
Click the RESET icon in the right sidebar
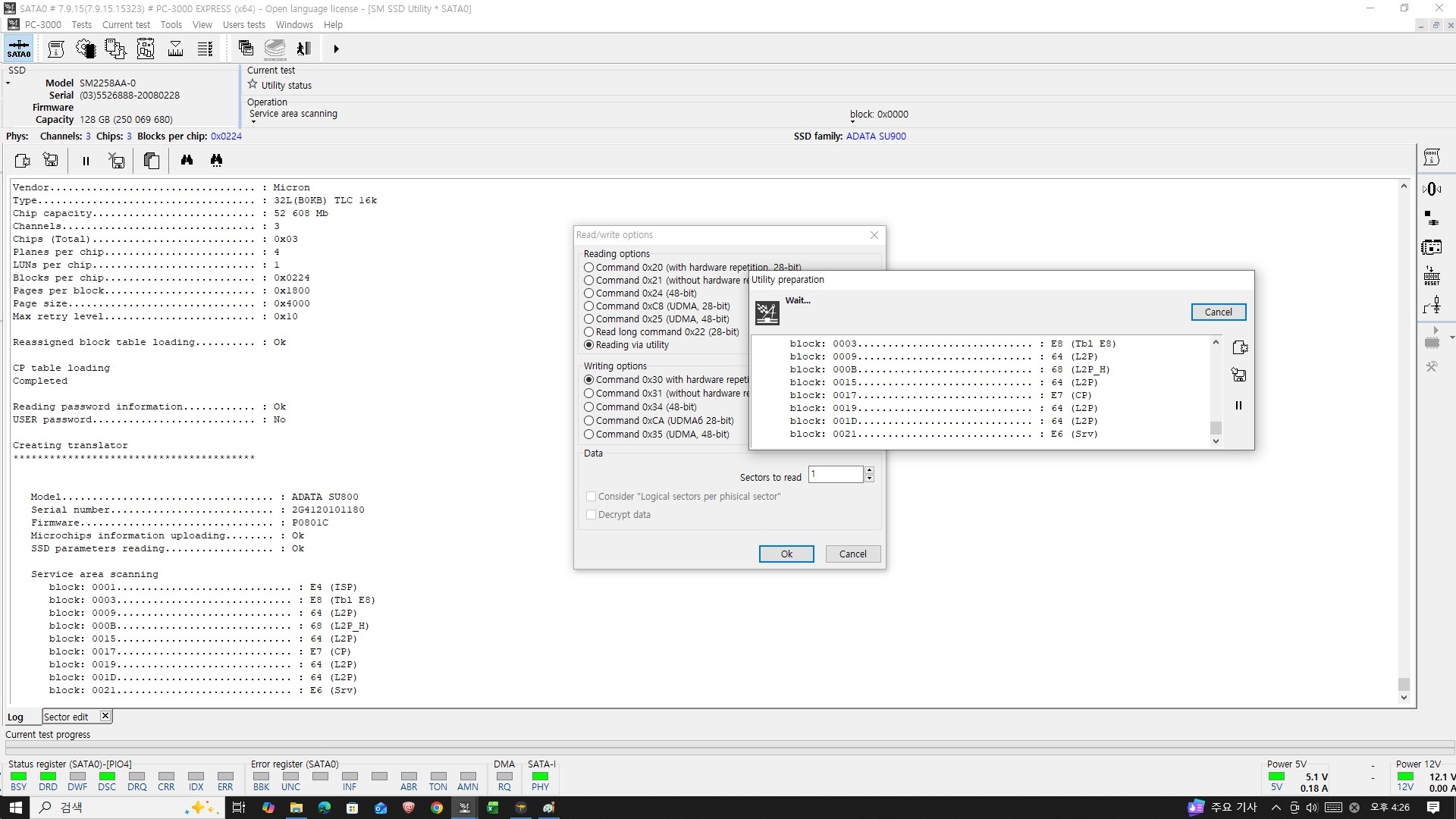[x=1432, y=276]
